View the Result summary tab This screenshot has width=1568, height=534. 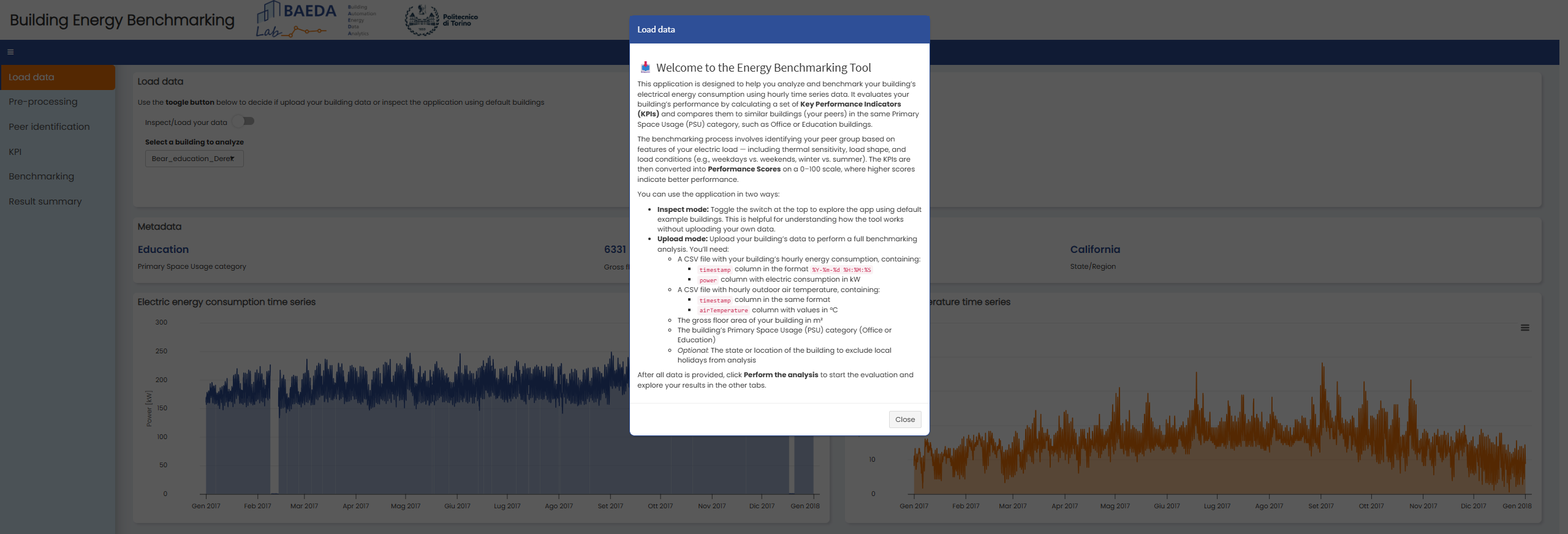point(58,201)
